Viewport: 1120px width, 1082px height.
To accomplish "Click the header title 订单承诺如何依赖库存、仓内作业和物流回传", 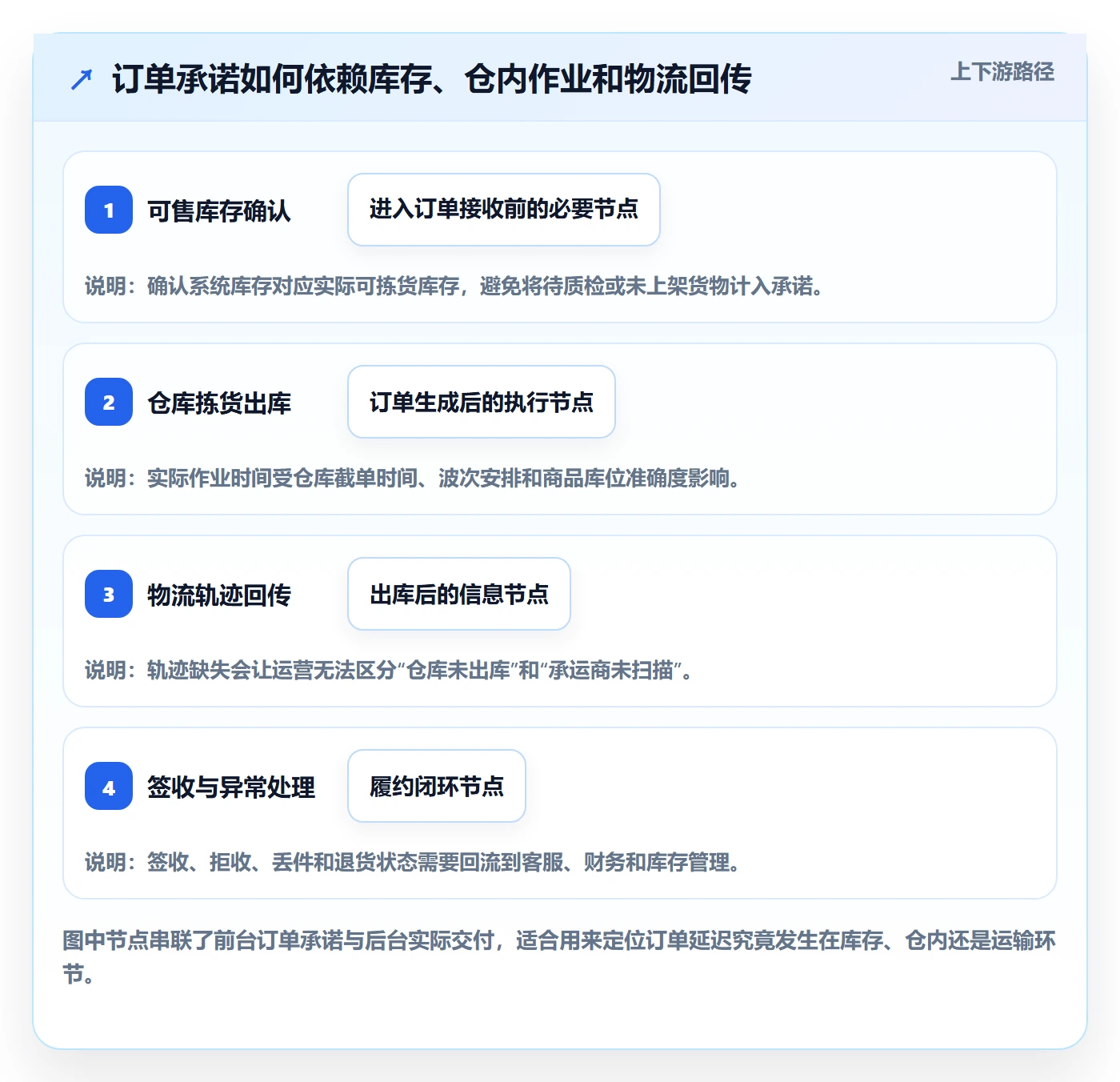I will click(x=432, y=79).
